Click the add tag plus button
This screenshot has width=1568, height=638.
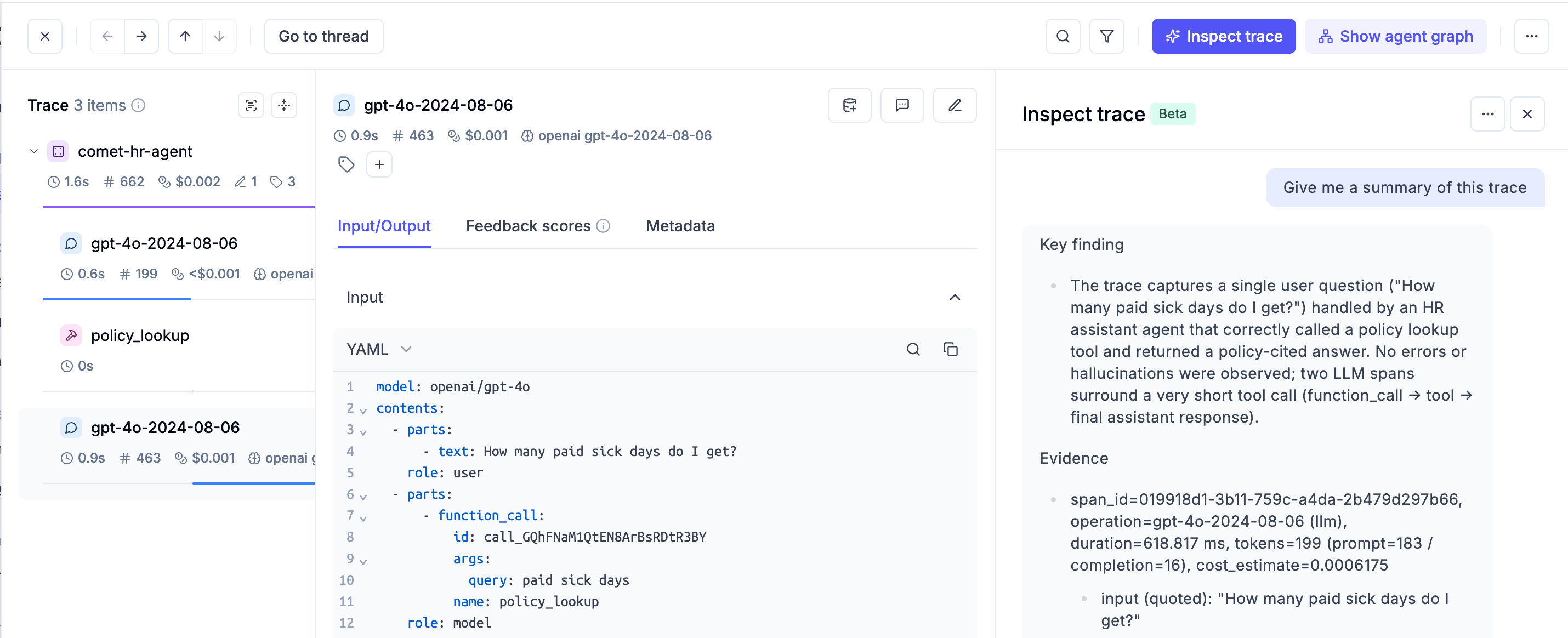[379, 164]
